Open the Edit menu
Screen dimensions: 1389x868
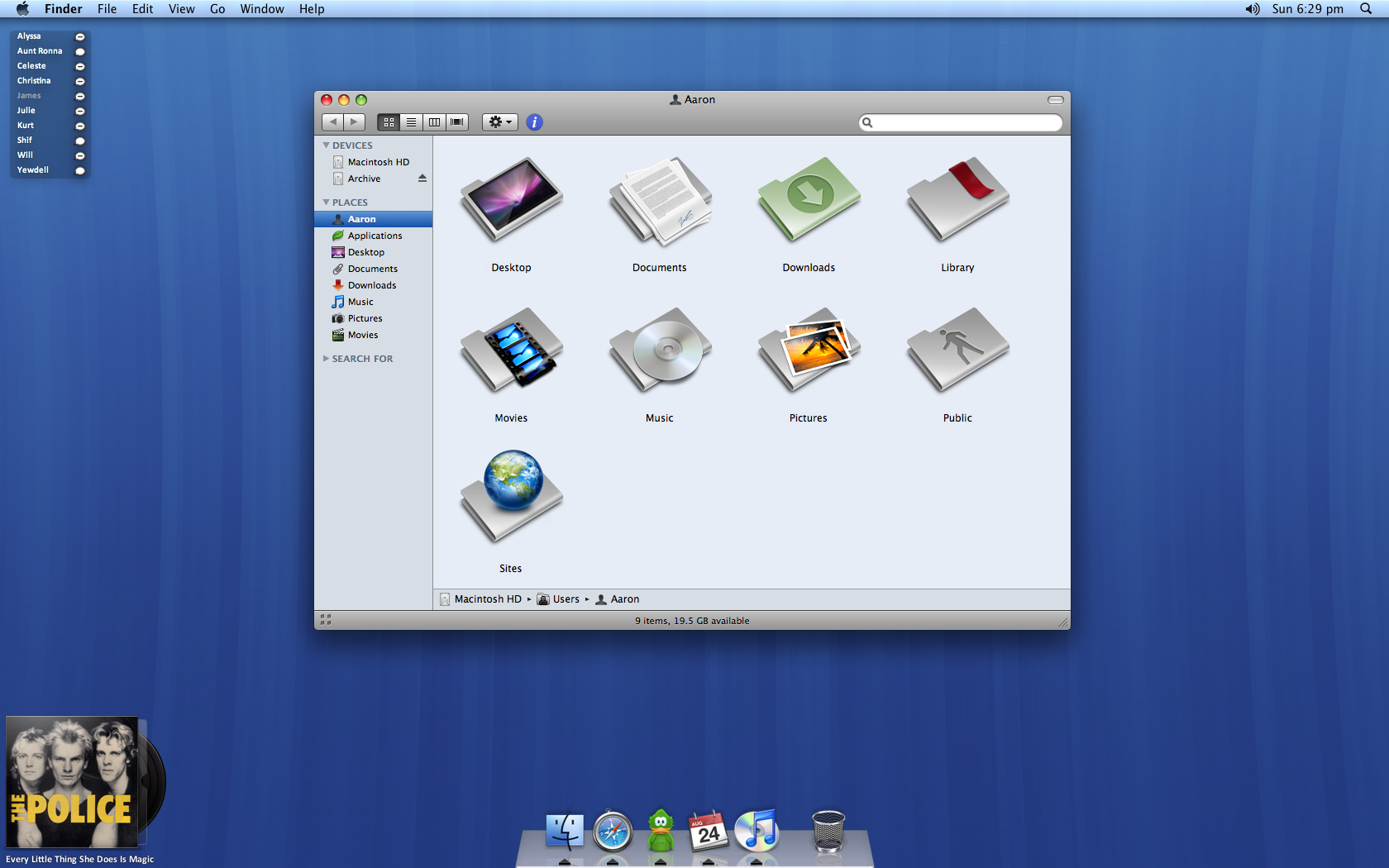coord(142,9)
